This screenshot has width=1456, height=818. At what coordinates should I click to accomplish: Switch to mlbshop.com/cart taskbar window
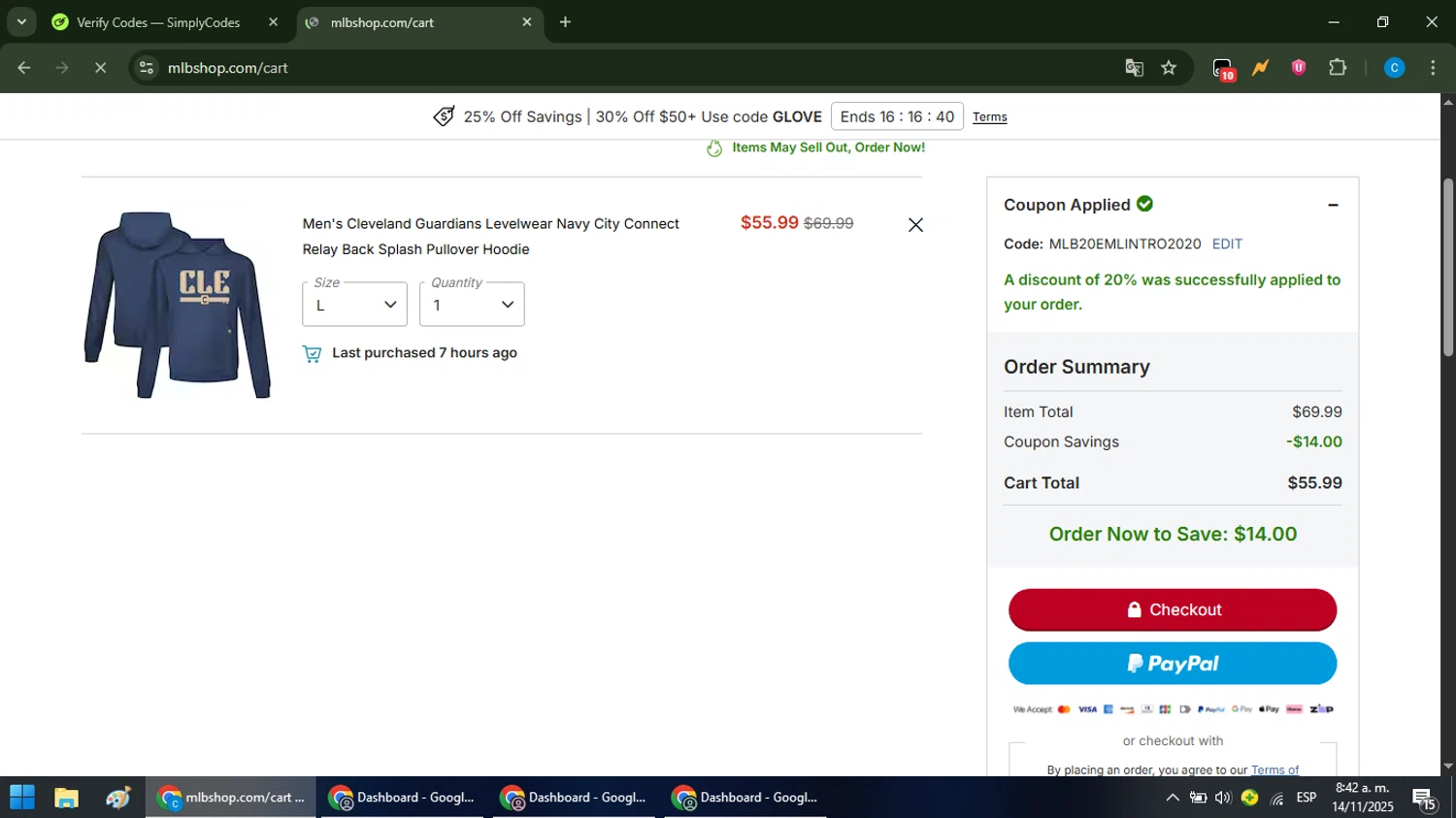[x=231, y=798]
